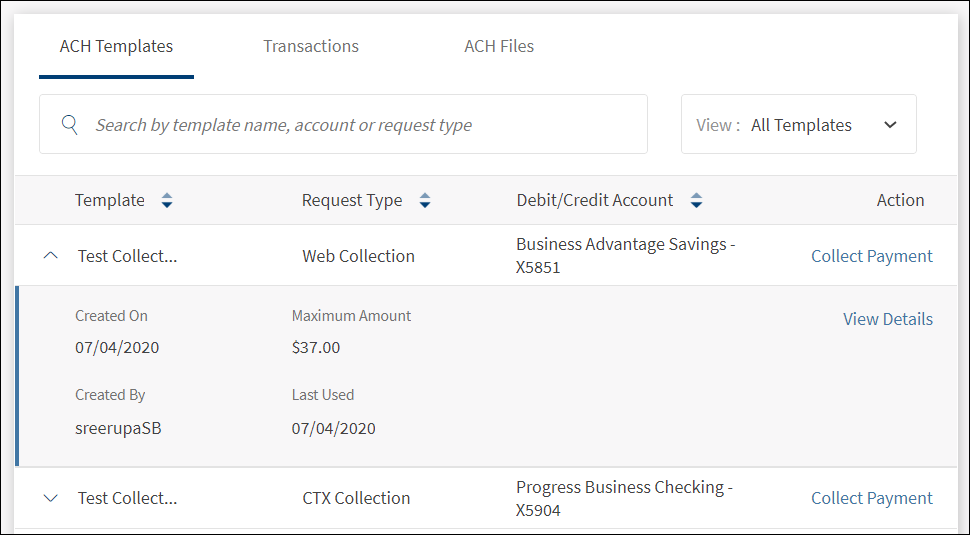Select the Test Collect template in the Web Collection row
Viewport: 970px width, 535px height.
click(127, 256)
